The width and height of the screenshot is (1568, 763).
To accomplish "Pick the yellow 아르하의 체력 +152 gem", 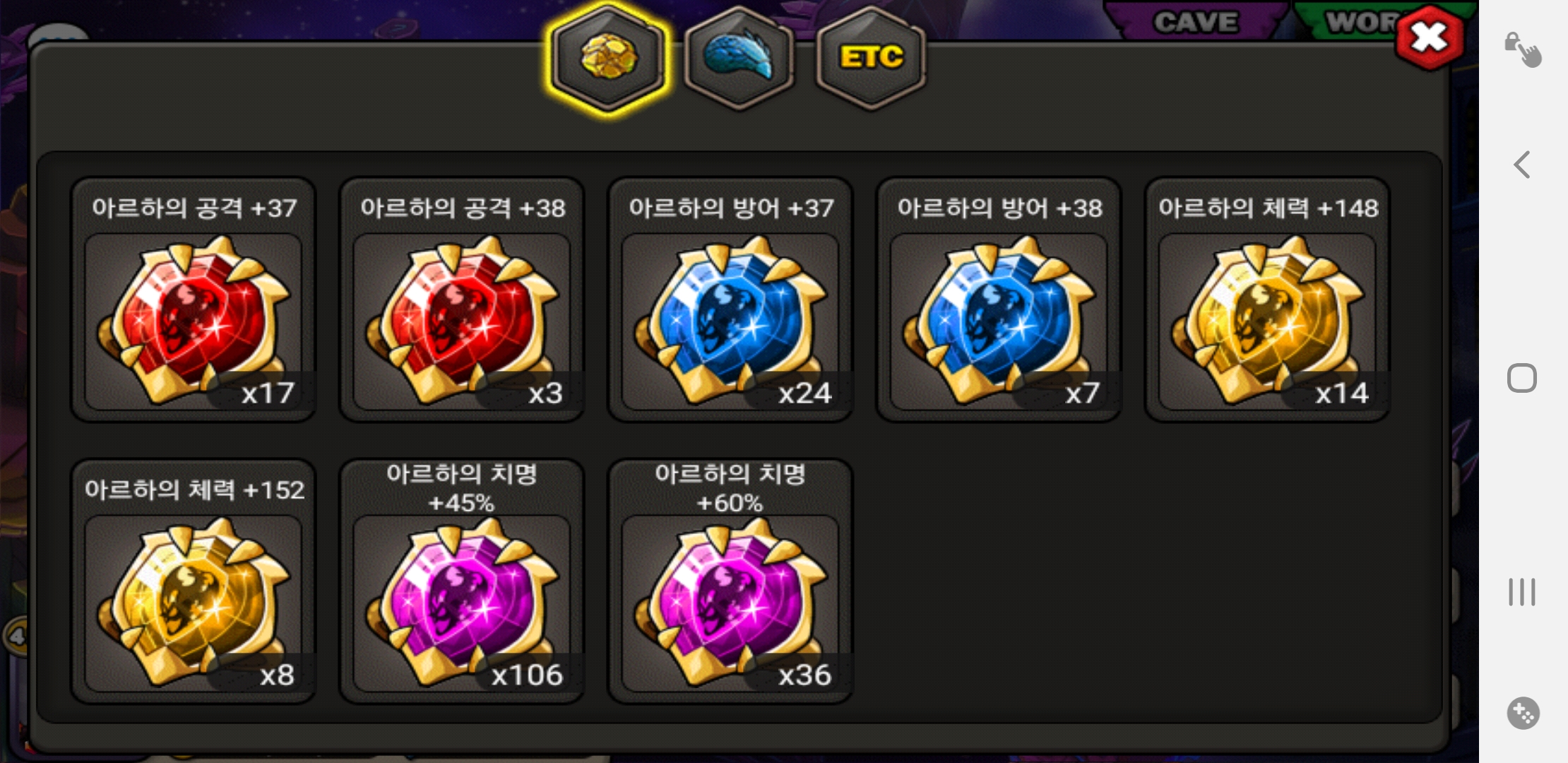I will [193, 581].
